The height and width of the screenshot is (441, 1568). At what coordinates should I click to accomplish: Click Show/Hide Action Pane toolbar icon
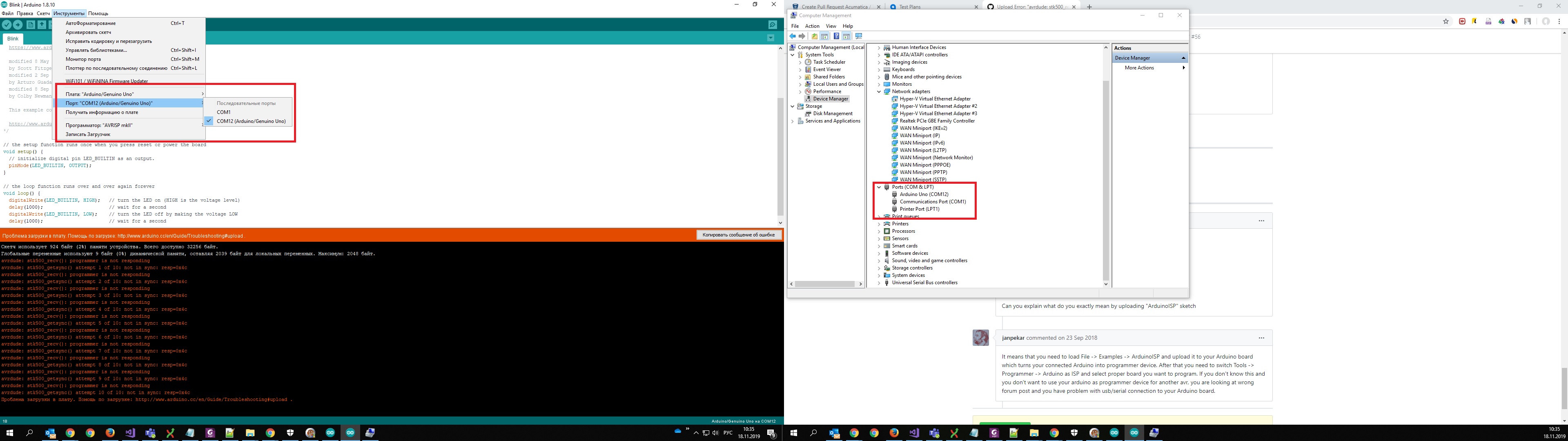(847, 36)
